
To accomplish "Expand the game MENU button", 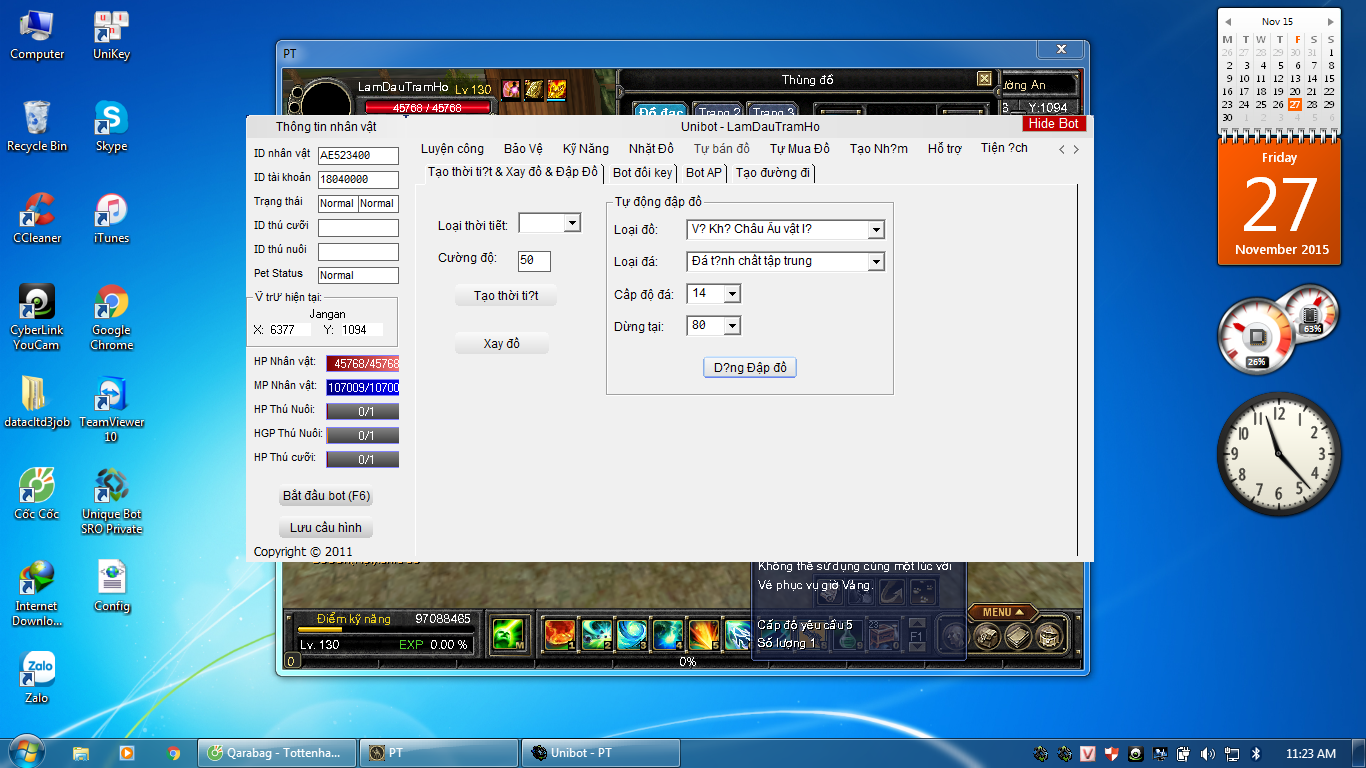I will [1003, 612].
